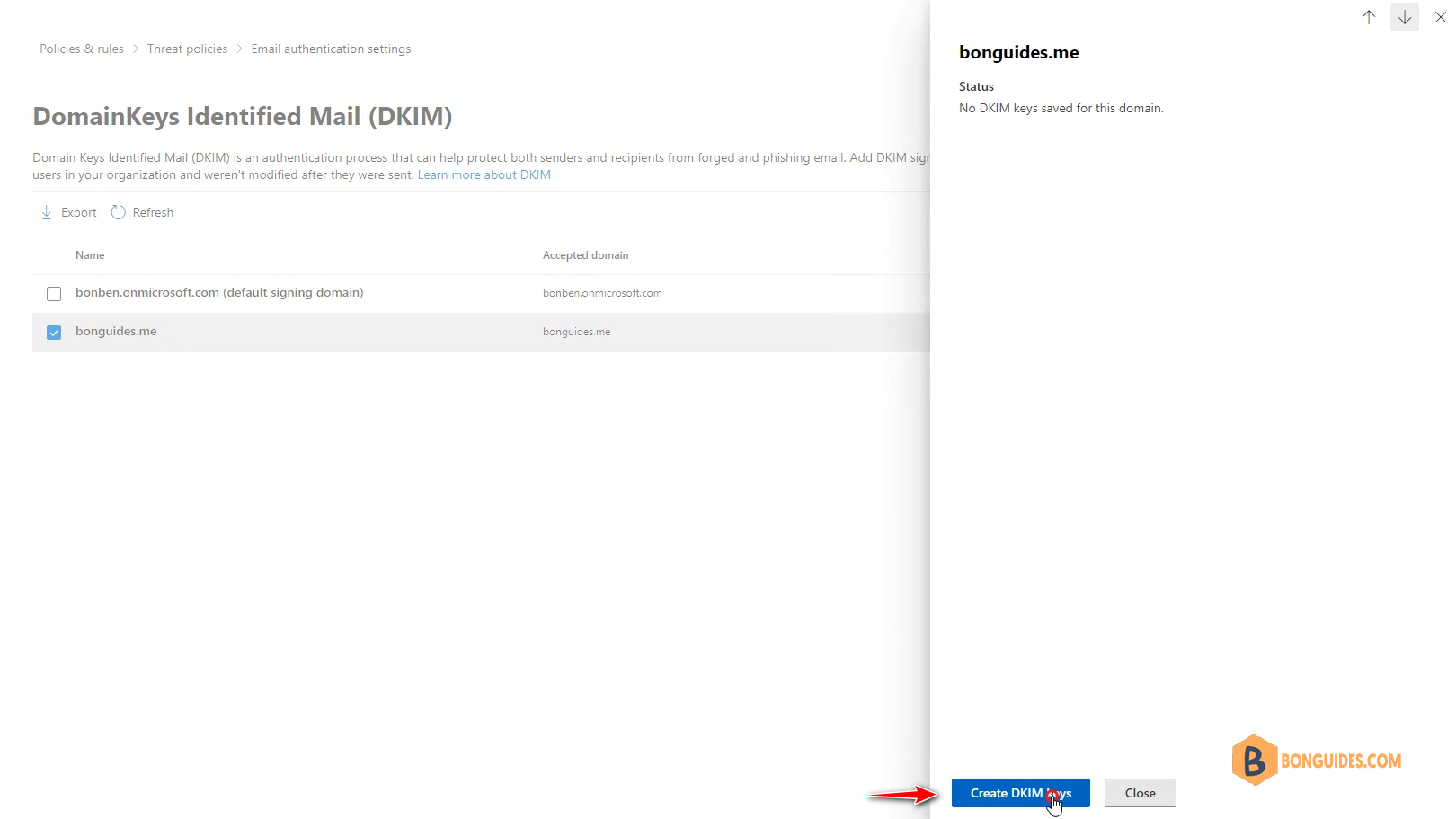Close the bonguides.me flyout panel X
The height and width of the screenshot is (819, 1456).
1441,17
